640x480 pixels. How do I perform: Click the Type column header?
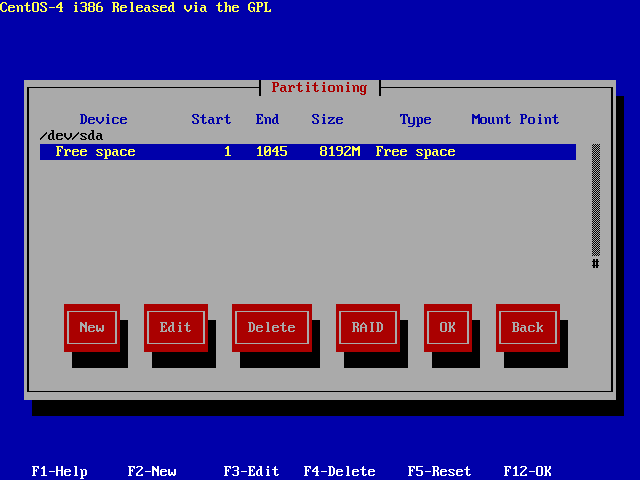click(x=416, y=120)
